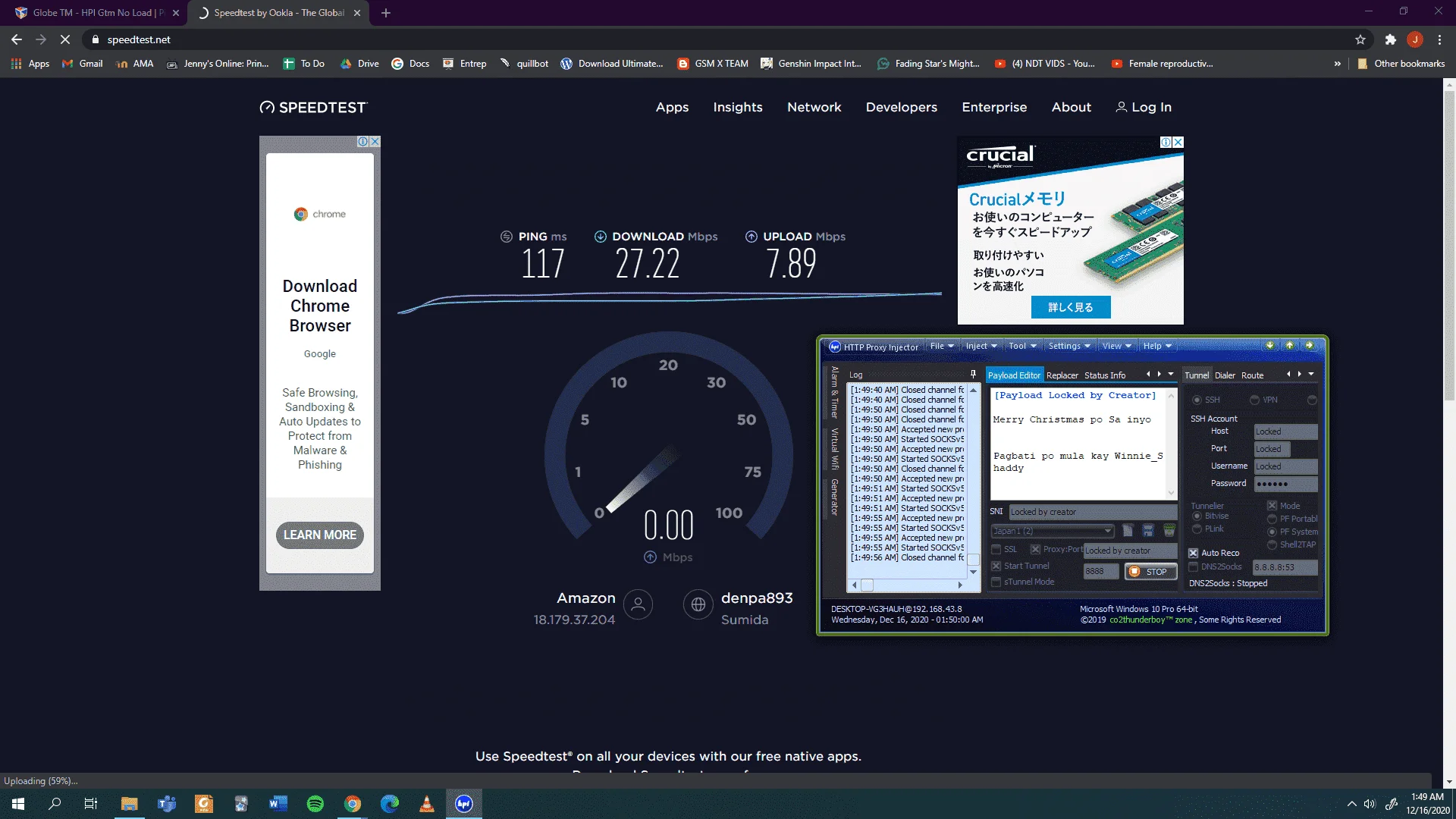The width and height of the screenshot is (1456, 819).
Task: Open the Inject menu dropdown
Action: tap(981, 346)
